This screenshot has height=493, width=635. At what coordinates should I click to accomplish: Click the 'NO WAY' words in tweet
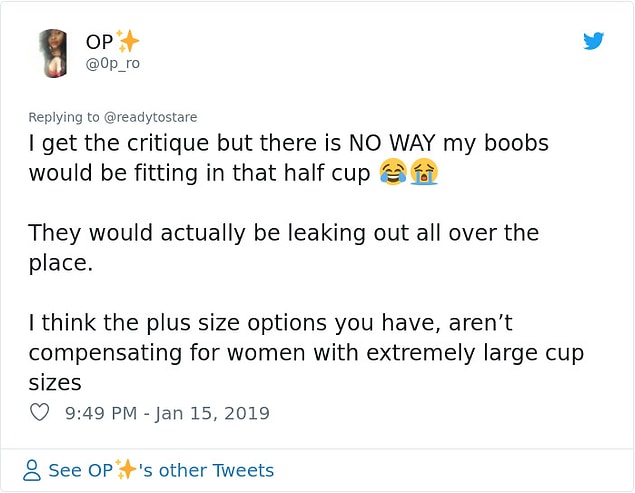(x=392, y=143)
